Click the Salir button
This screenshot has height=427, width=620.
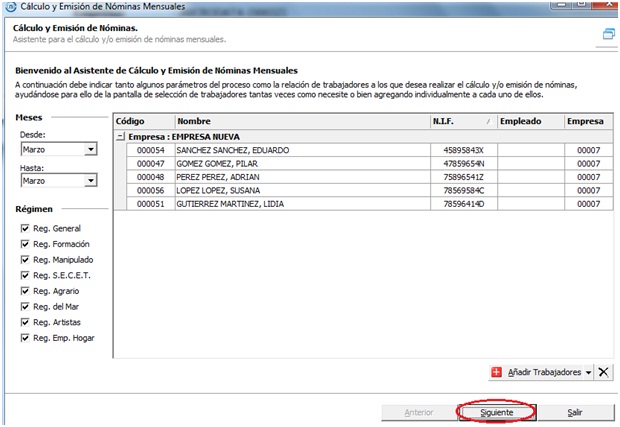pos(575,413)
